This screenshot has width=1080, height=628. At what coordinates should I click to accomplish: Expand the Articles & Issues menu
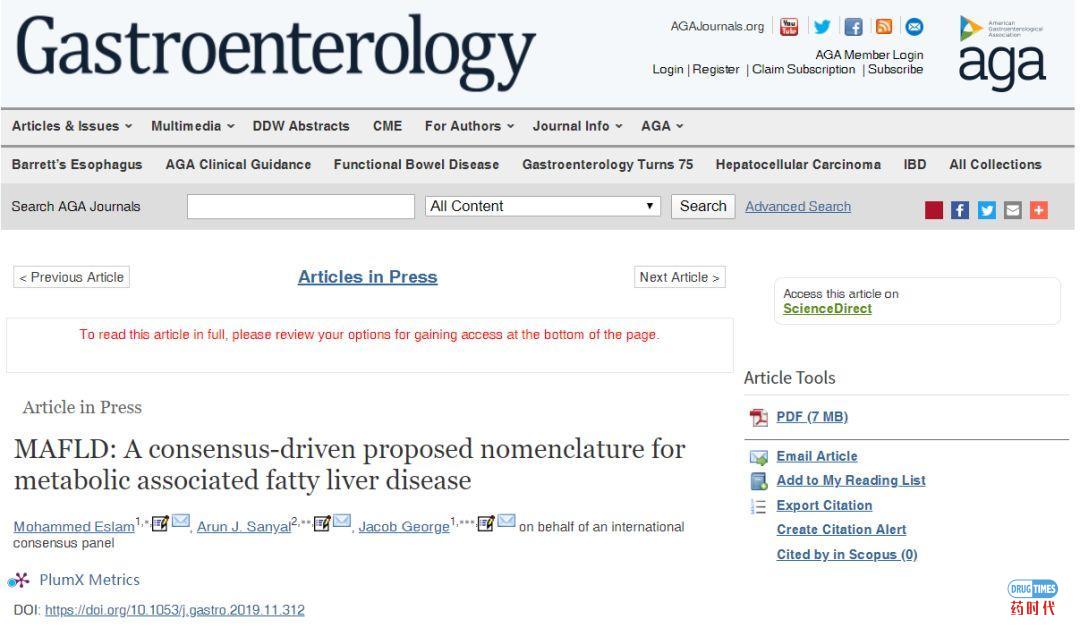click(72, 126)
